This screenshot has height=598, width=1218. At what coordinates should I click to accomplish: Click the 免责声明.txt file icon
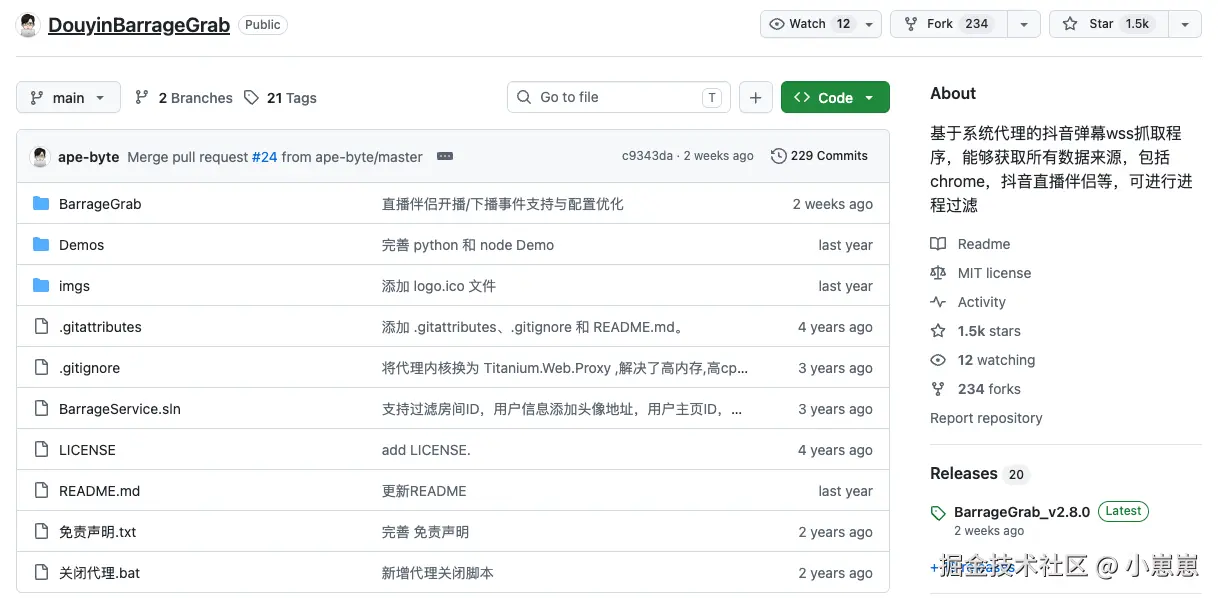click(41, 531)
